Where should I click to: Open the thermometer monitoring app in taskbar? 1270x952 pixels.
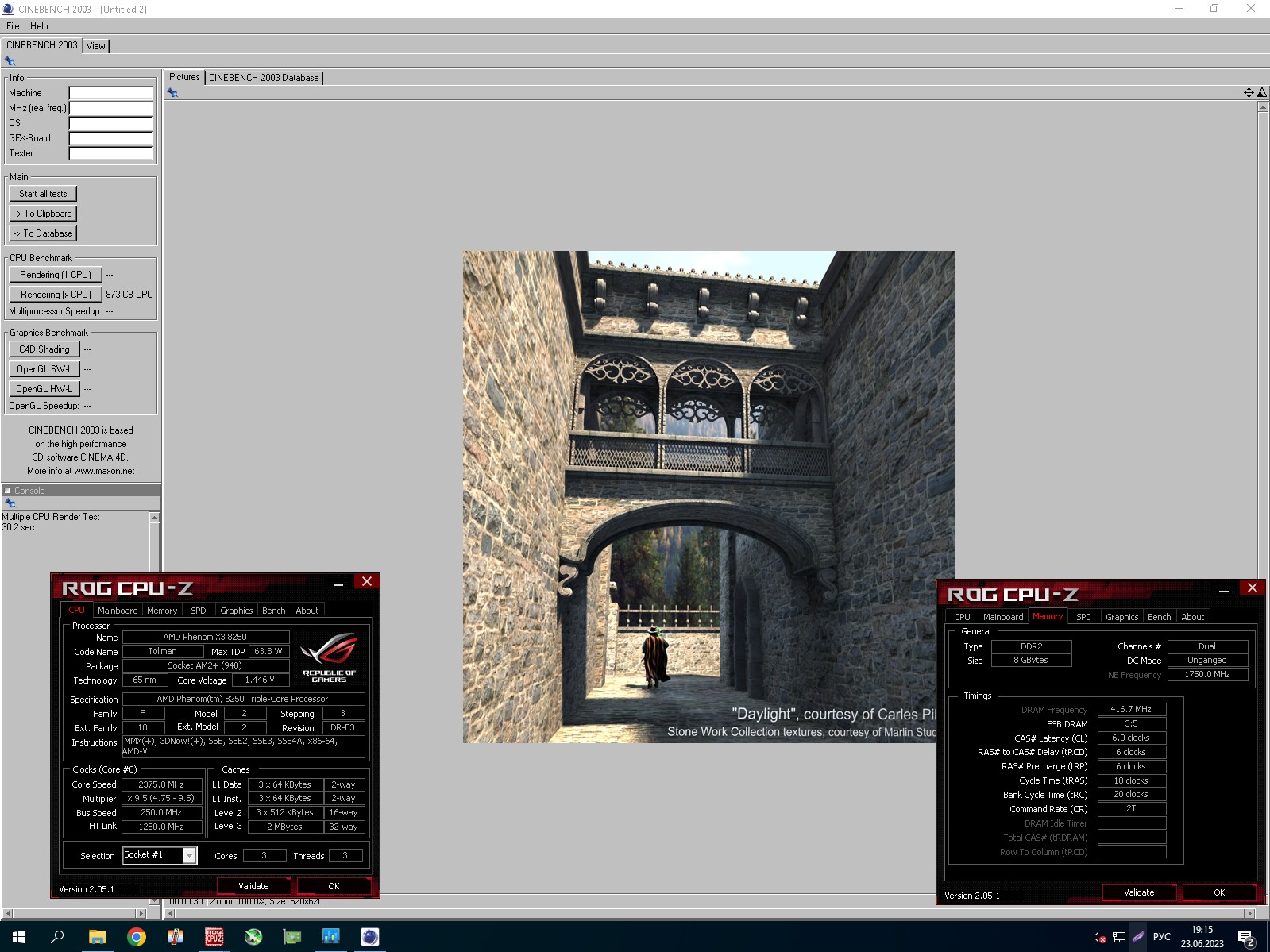176,937
